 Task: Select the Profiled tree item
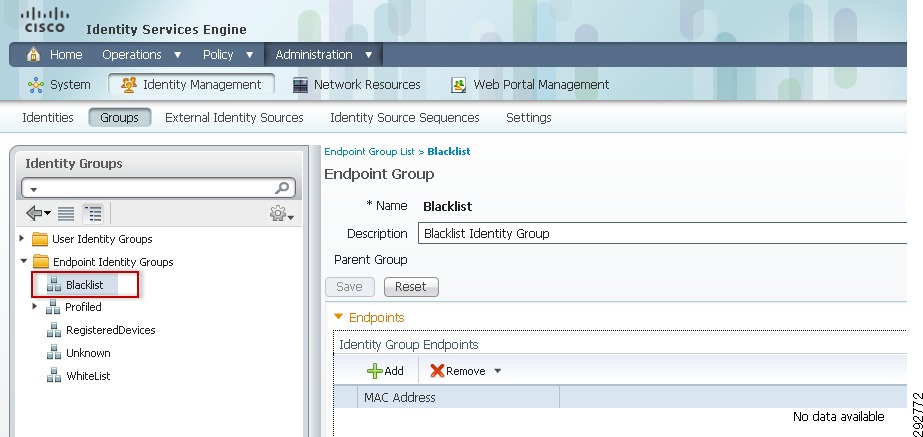click(x=83, y=307)
